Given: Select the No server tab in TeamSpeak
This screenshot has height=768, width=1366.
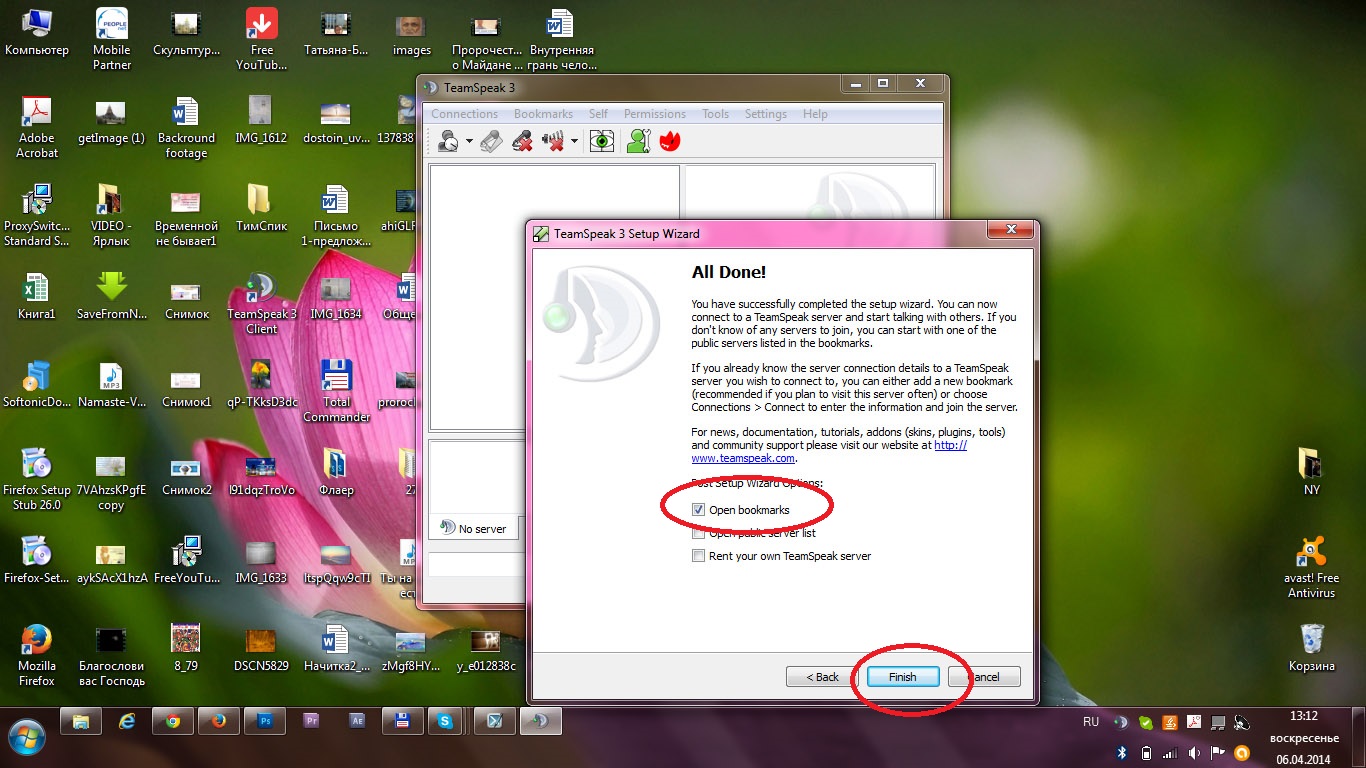Looking at the screenshot, I should click(x=474, y=528).
